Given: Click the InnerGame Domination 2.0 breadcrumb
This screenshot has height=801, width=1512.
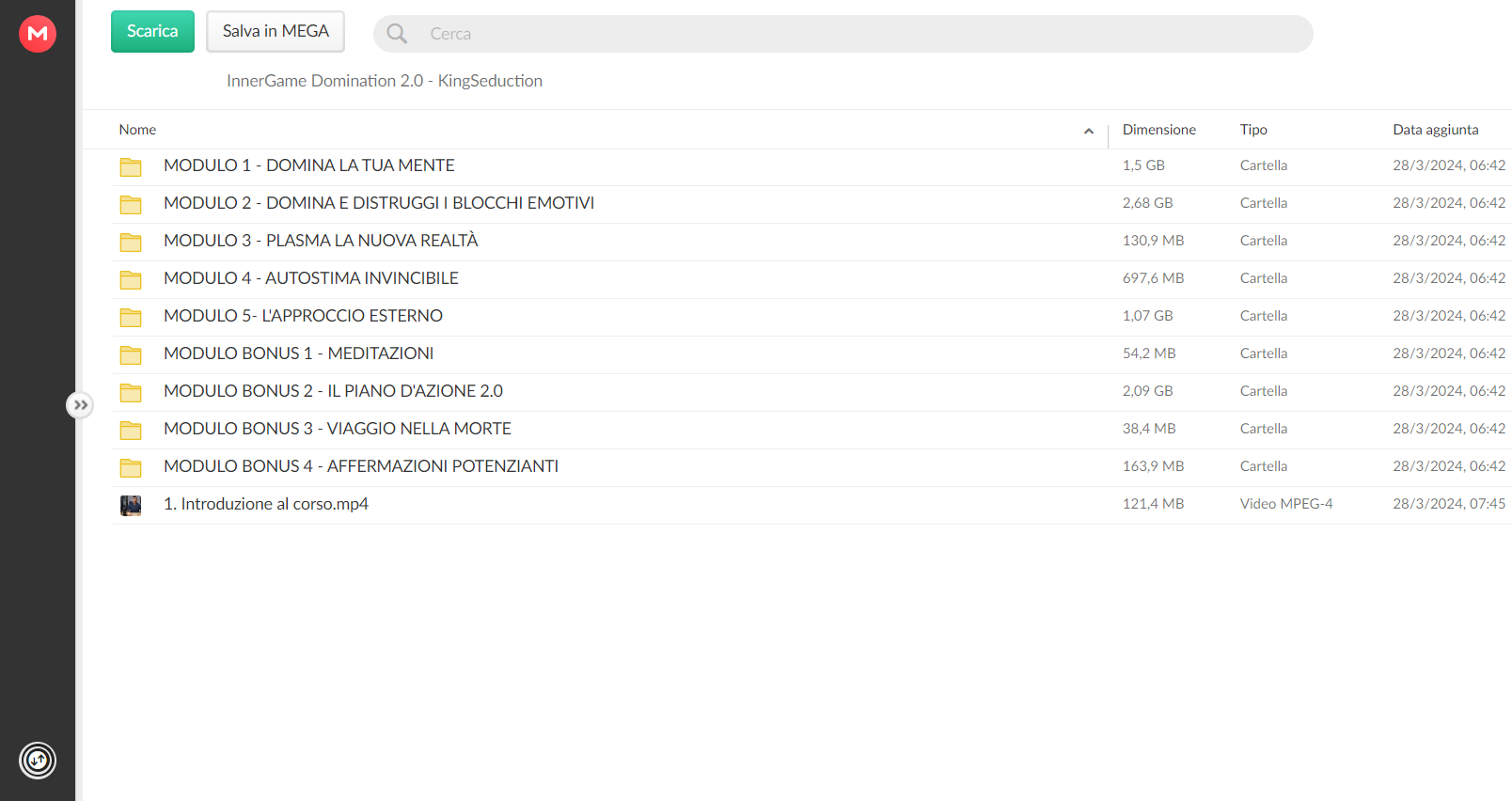Looking at the screenshot, I should click(385, 81).
